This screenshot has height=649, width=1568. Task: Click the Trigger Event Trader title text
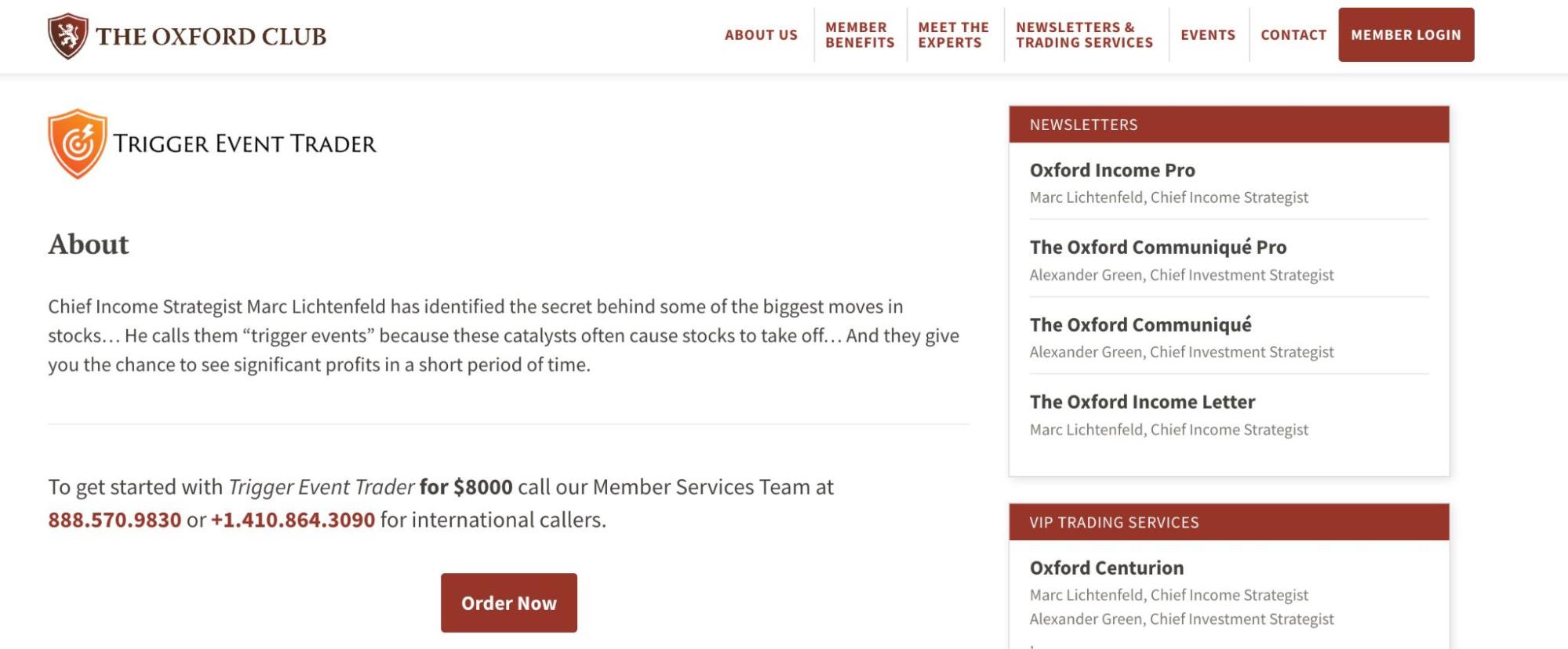[x=245, y=143]
